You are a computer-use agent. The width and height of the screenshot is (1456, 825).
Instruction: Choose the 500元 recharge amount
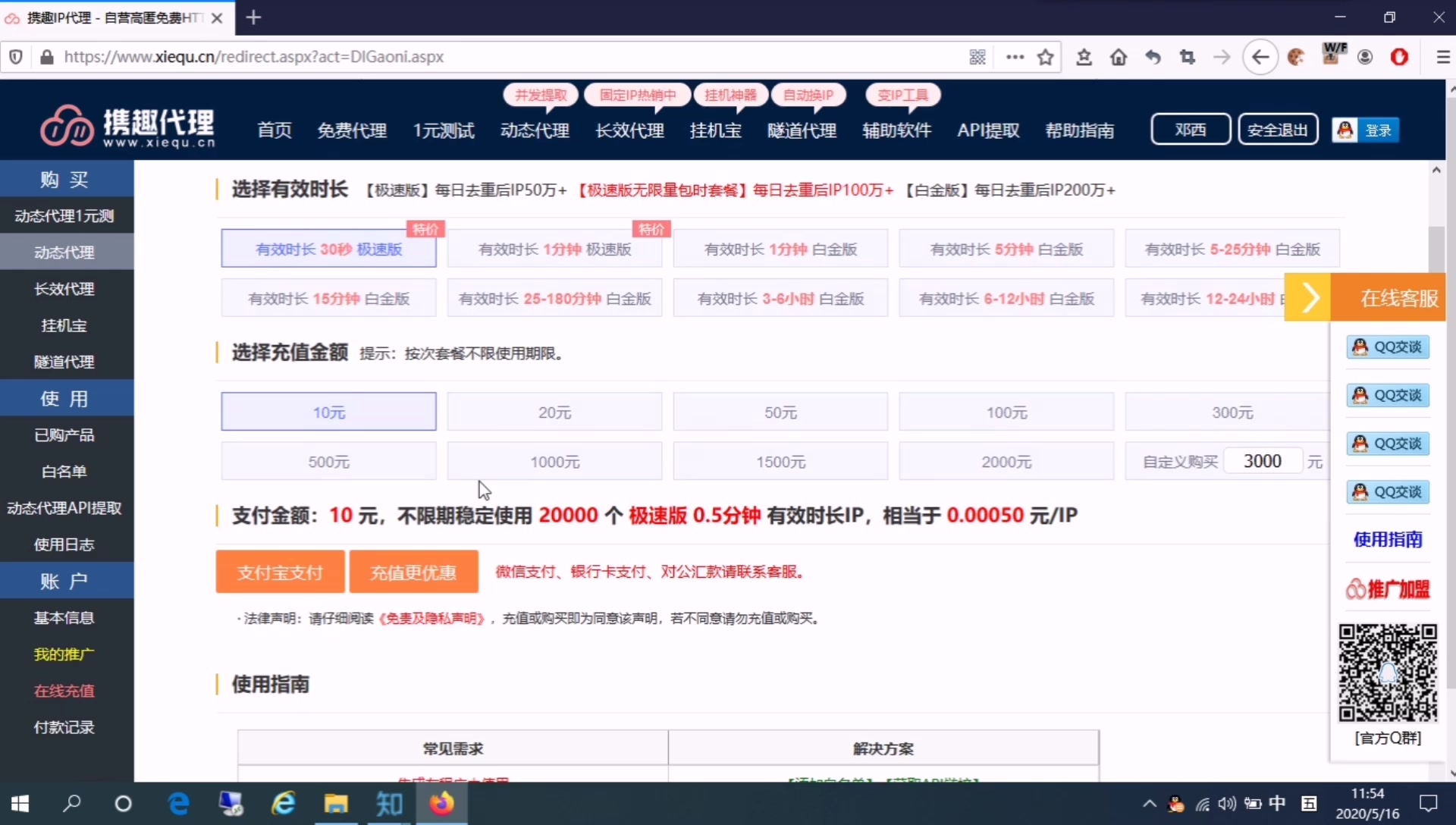pos(328,461)
